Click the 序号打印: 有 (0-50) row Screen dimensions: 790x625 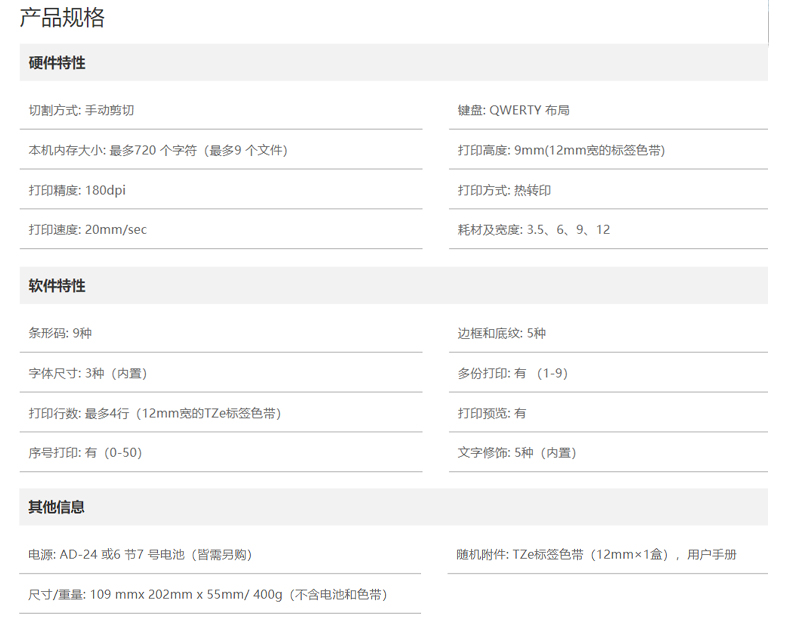click(x=86, y=453)
